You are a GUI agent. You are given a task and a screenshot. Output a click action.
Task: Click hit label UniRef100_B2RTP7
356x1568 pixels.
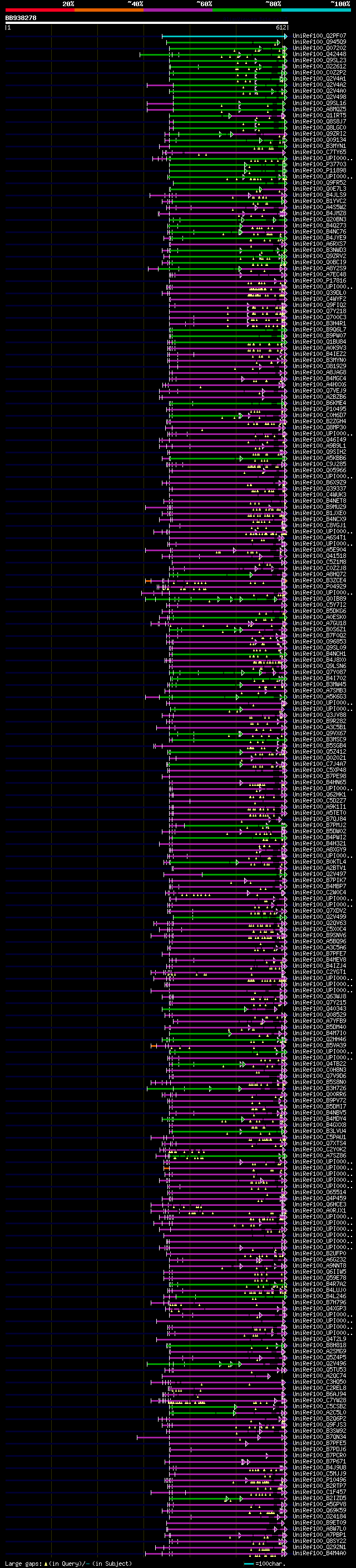[319, 1485]
